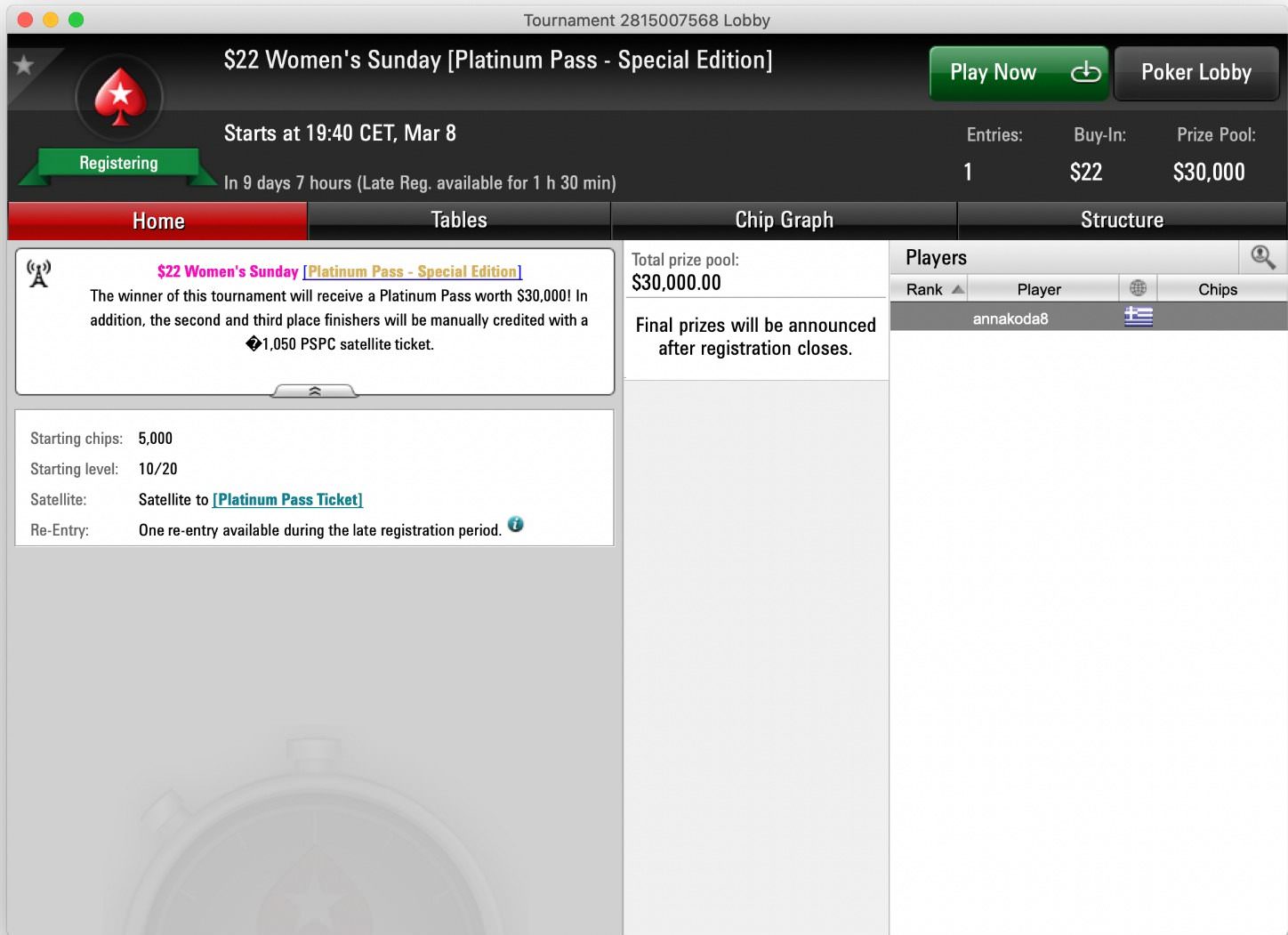Image resolution: width=1288 pixels, height=935 pixels.
Task: Click the pink $22 Women's Sunday text
Action: coord(228,271)
